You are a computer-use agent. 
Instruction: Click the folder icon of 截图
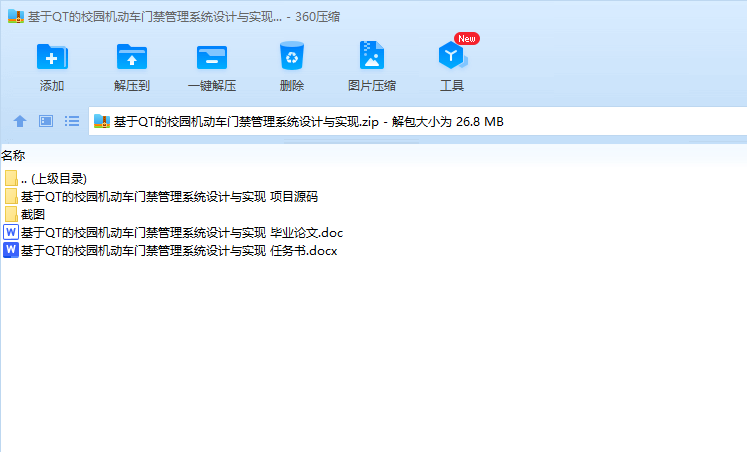coord(11,214)
